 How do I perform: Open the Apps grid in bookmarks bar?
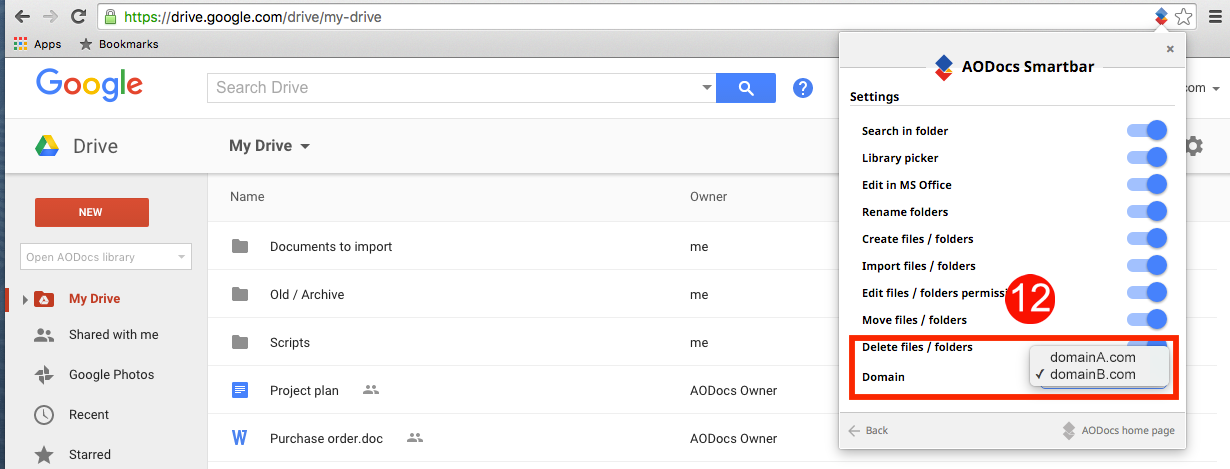pos(37,44)
